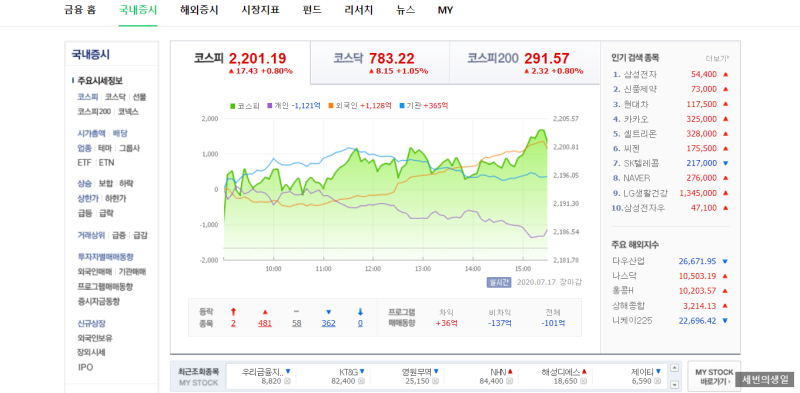Switch to the 코스피200 index tab
Screen dimensions: 800x393
524,63
